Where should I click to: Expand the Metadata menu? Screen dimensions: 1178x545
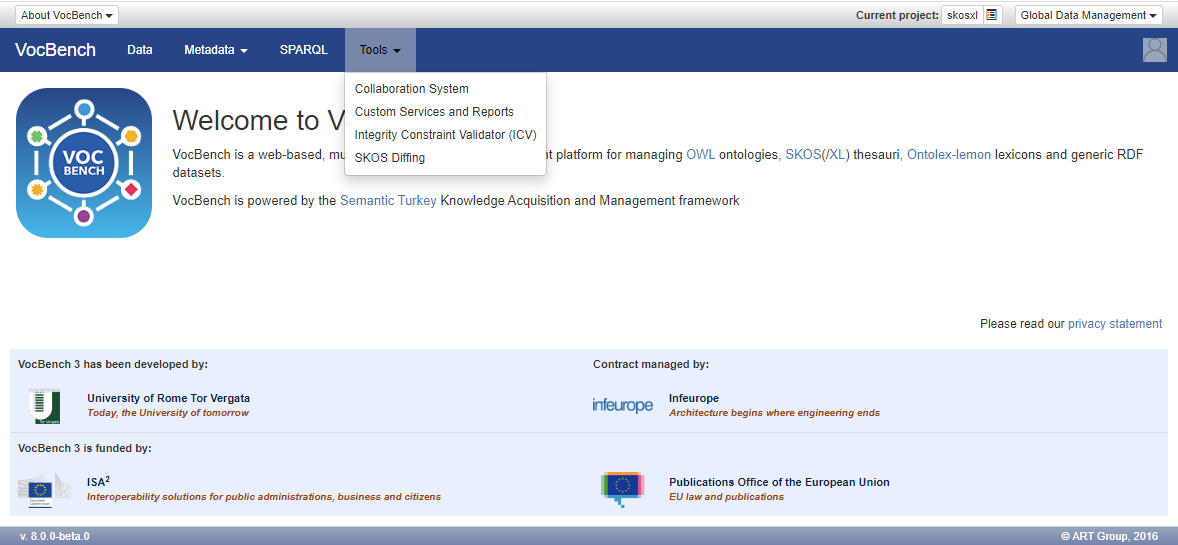216,50
